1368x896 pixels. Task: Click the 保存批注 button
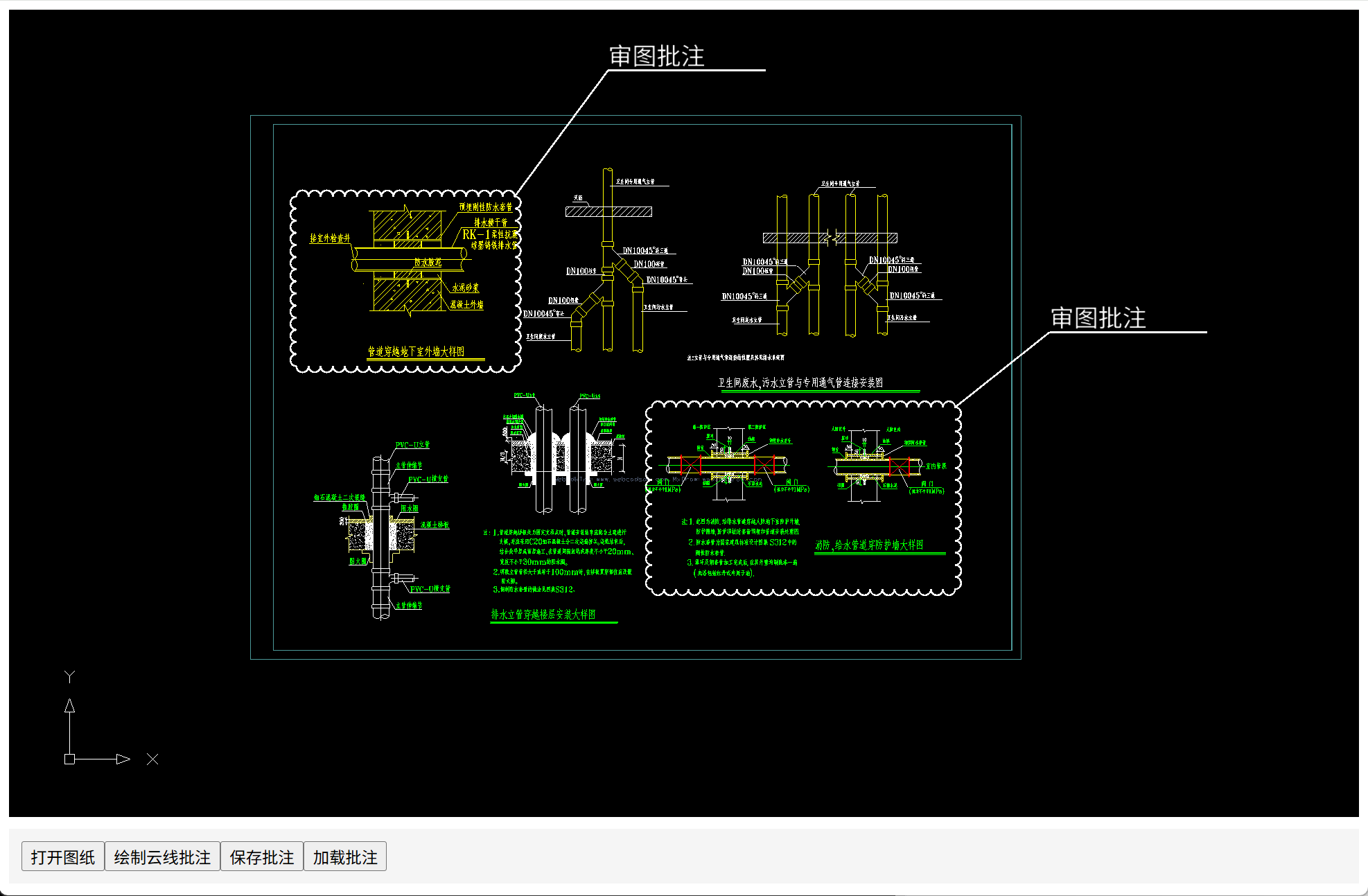(x=263, y=857)
